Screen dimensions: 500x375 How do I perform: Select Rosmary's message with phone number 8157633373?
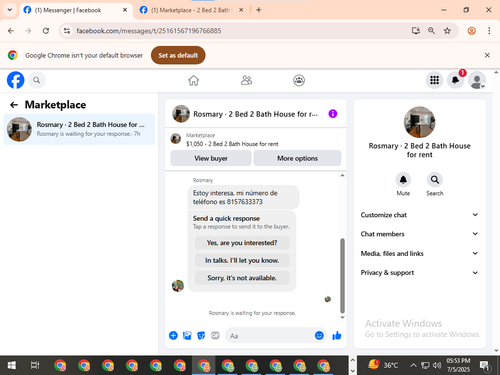(x=243, y=197)
